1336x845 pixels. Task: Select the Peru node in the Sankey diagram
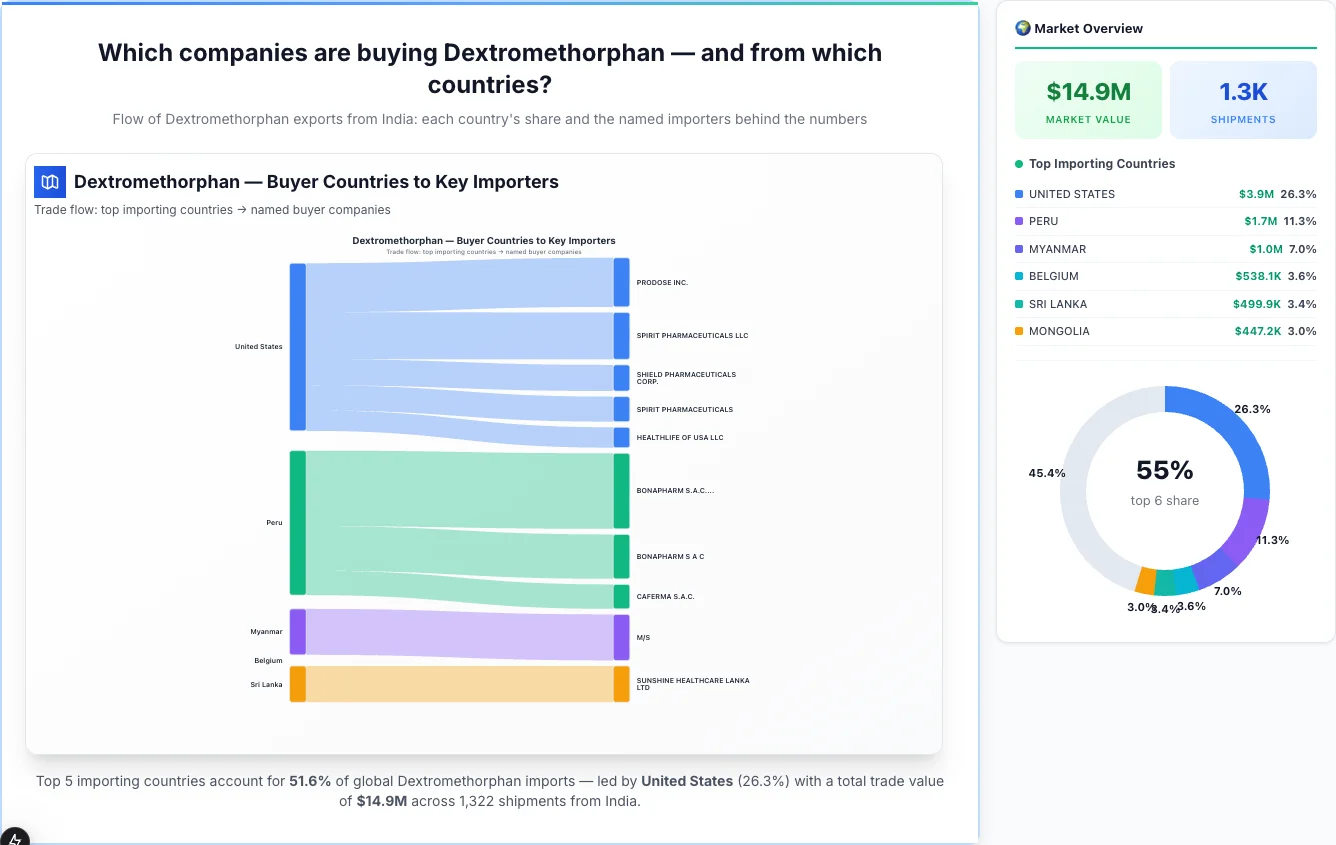[x=295, y=523]
